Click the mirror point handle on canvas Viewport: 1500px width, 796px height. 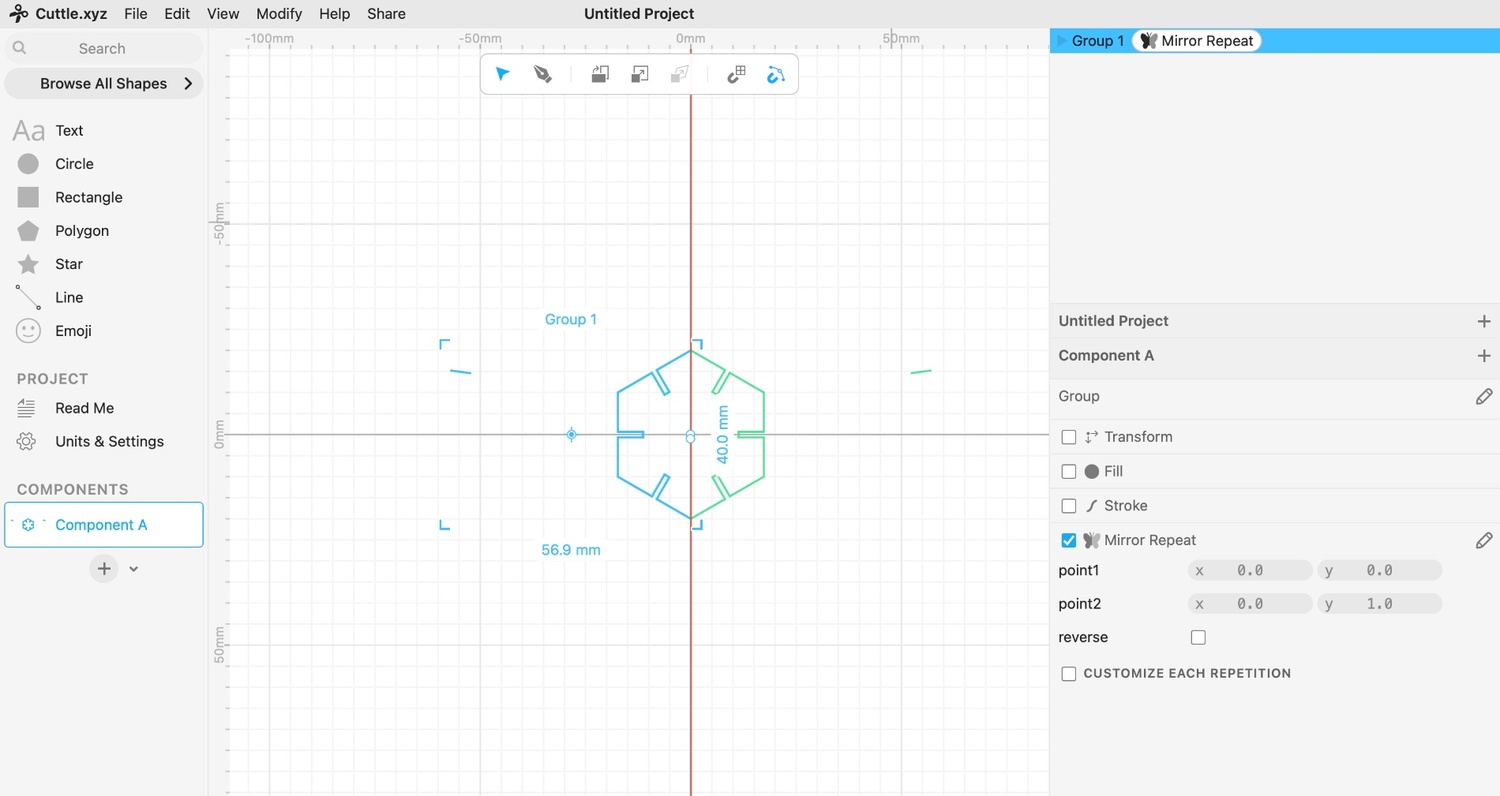pyautogui.click(x=690, y=436)
